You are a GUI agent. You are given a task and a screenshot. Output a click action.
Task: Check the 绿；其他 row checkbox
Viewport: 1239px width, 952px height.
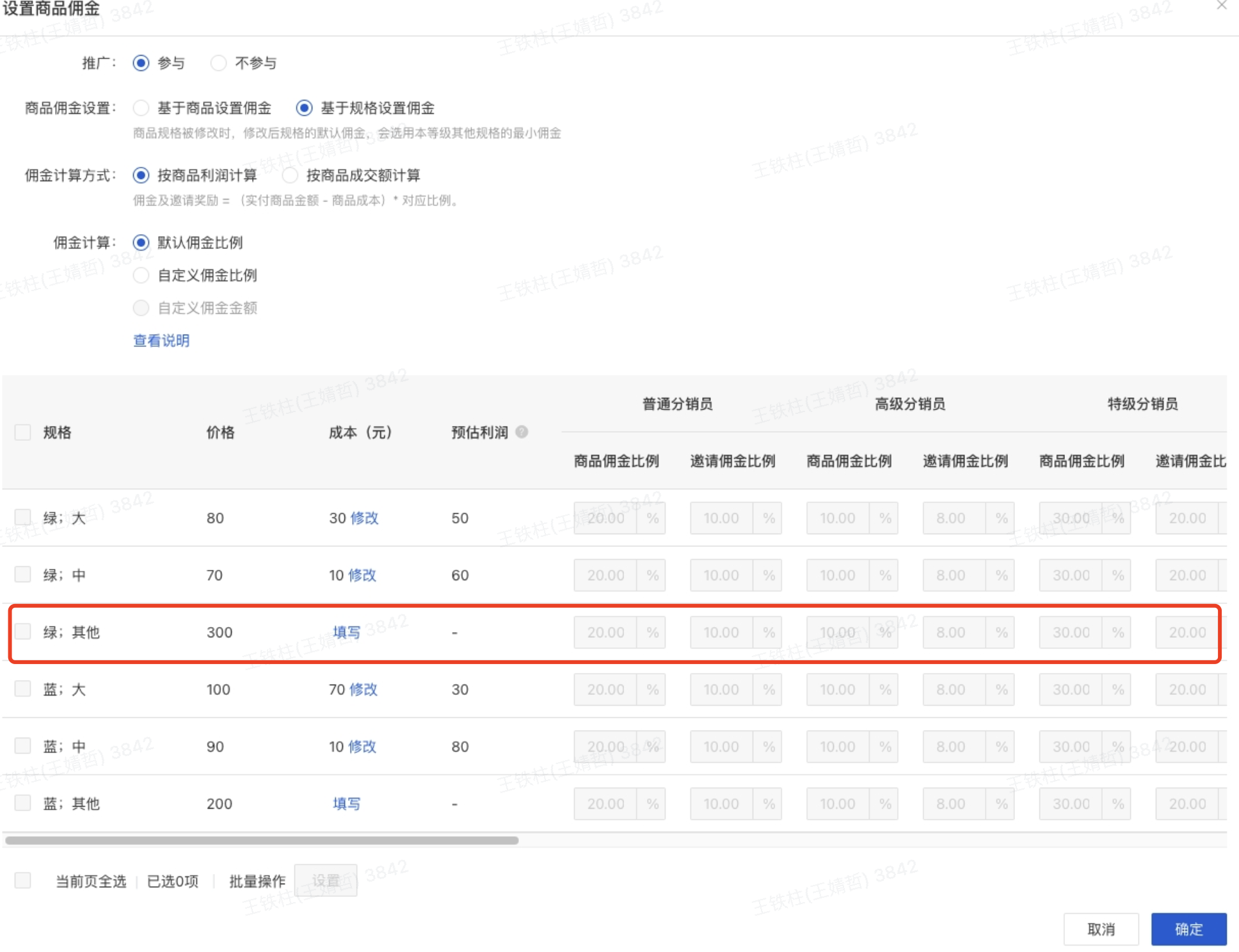pyautogui.click(x=23, y=631)
